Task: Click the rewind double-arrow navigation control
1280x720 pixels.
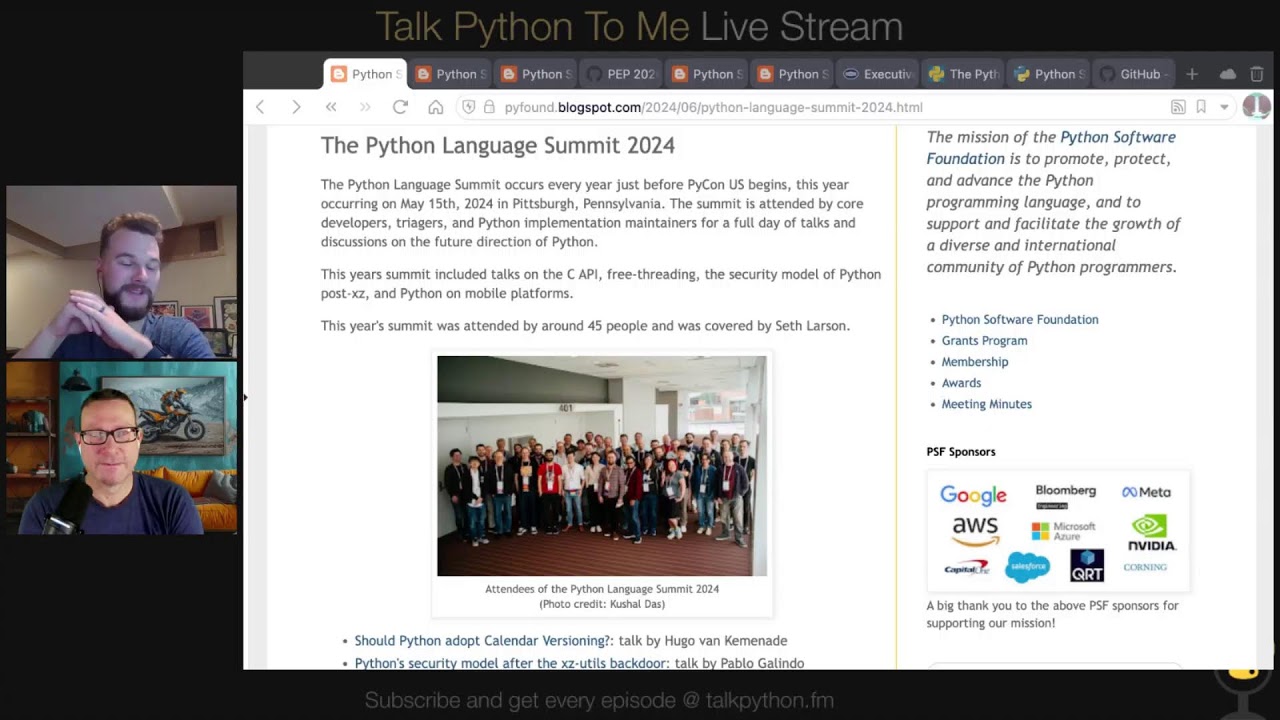Action: click(331, 107)
